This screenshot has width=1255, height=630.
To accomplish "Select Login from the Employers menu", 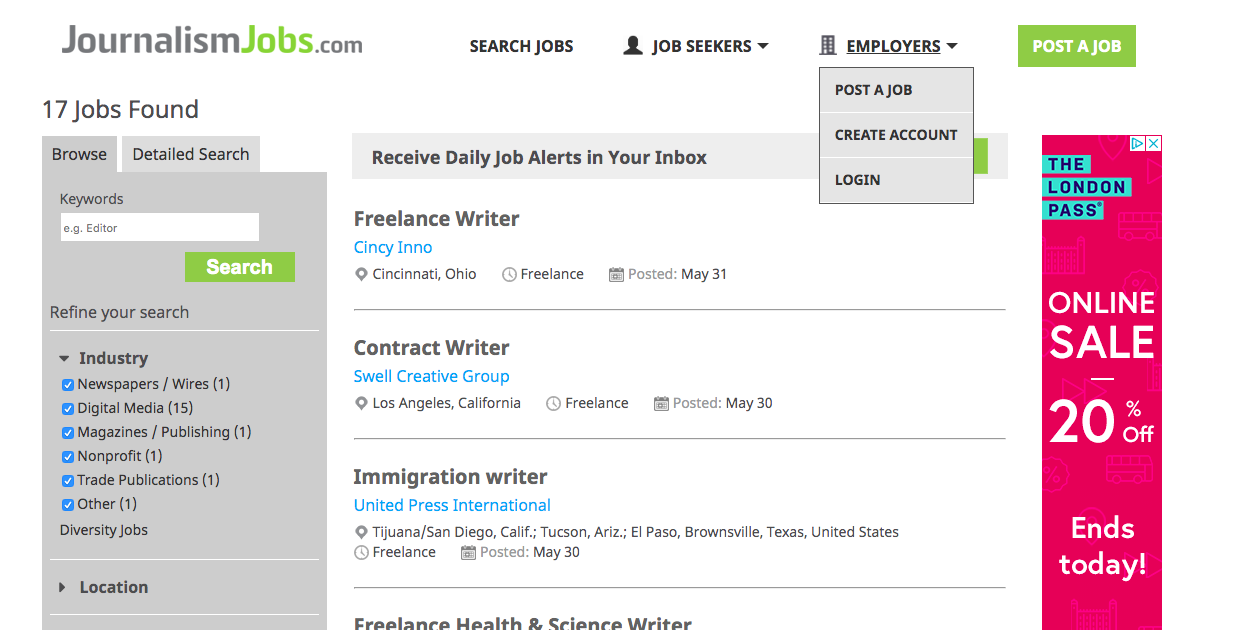I will 857,179.
